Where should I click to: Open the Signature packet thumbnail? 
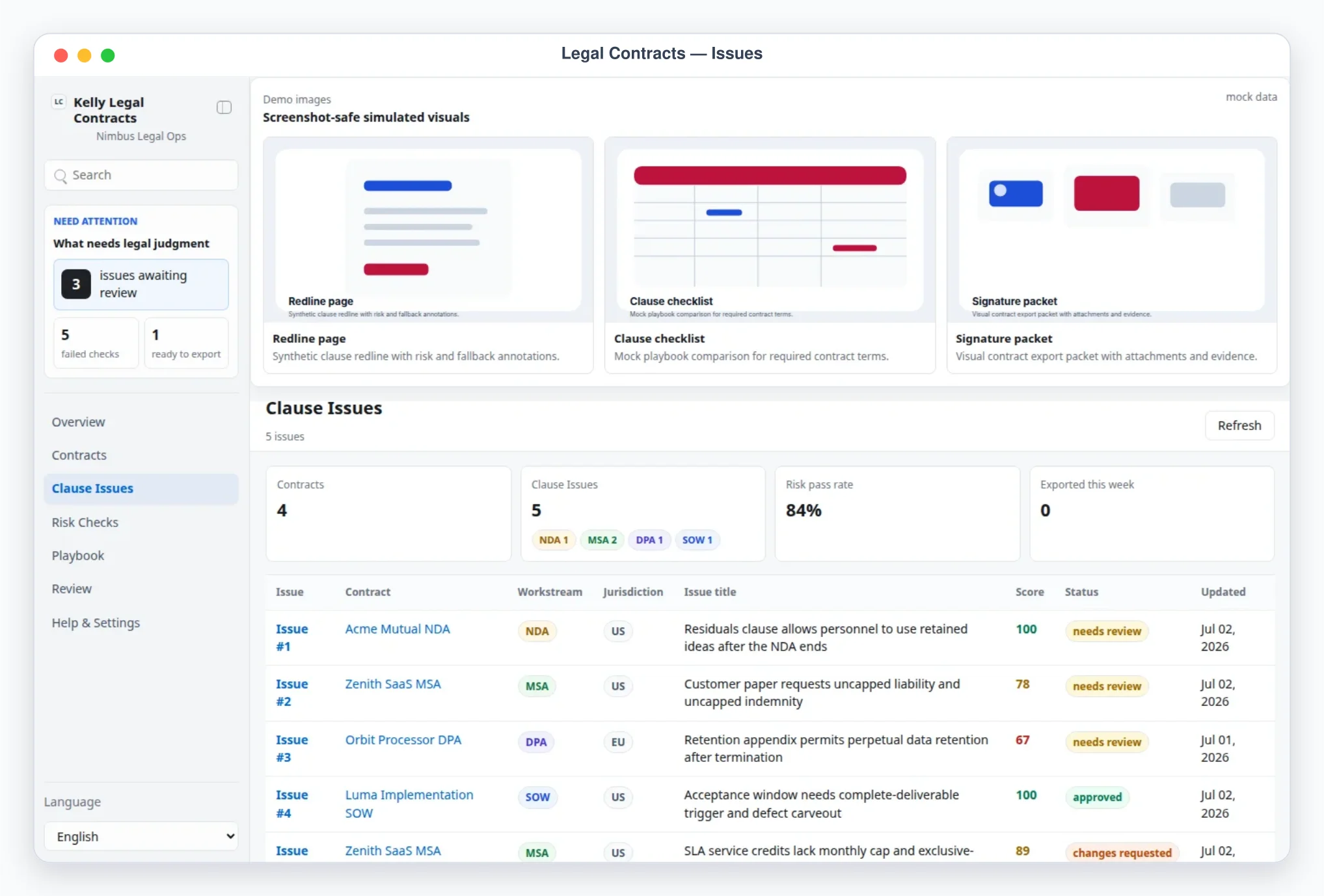point(1112,230)
